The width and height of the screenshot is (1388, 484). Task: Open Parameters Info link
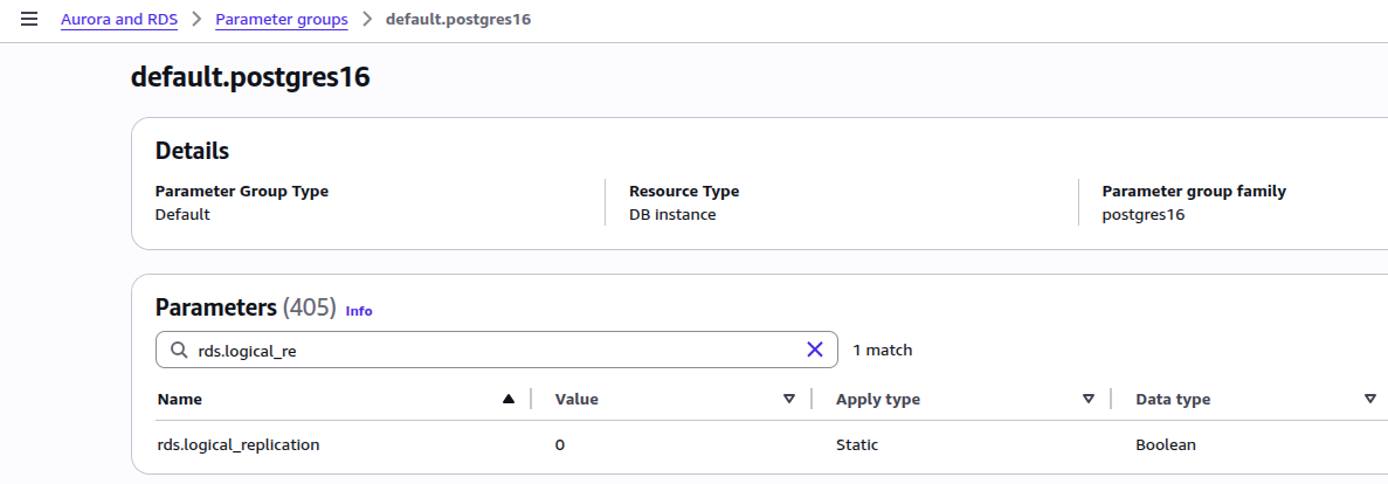[359, 311]
